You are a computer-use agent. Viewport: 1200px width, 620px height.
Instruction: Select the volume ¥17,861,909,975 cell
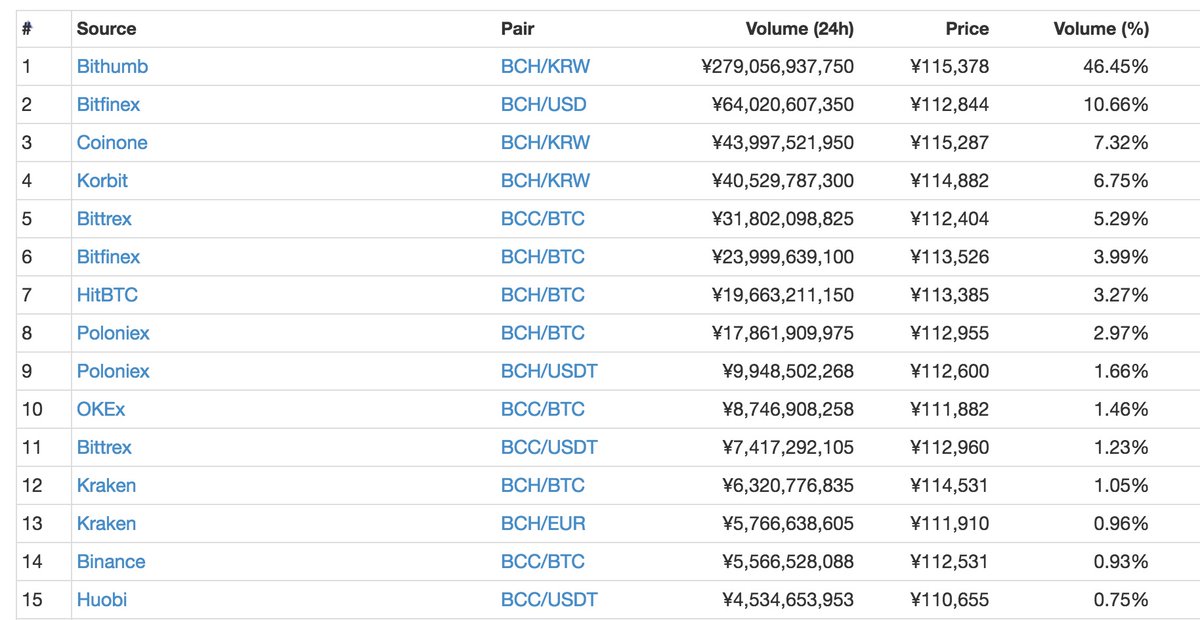tap(783, 333)
